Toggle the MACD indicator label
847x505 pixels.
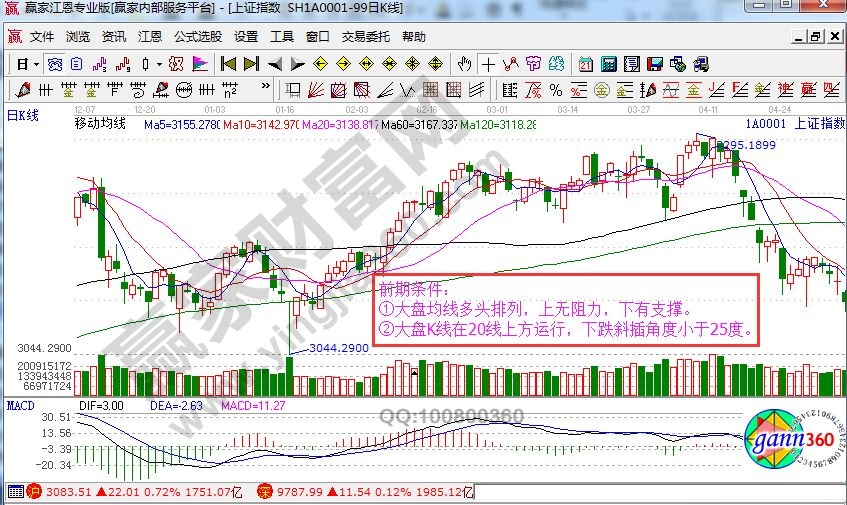pos(21,406)
